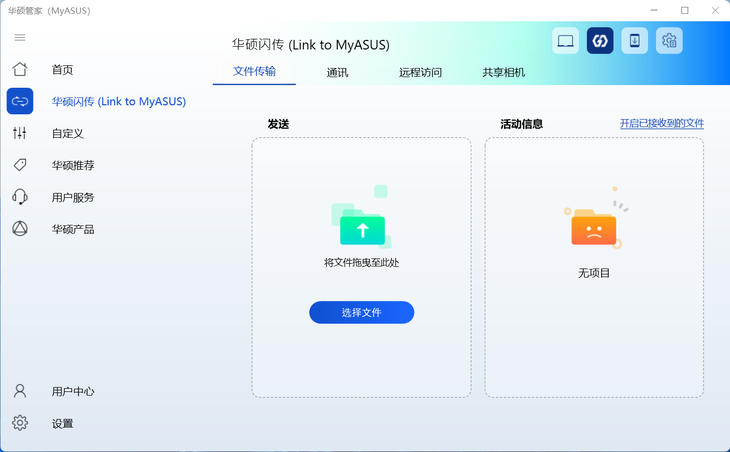Click the Link to MyASUS chain icon
Viewport: 730px width, 452px height.
click(20, 101)
